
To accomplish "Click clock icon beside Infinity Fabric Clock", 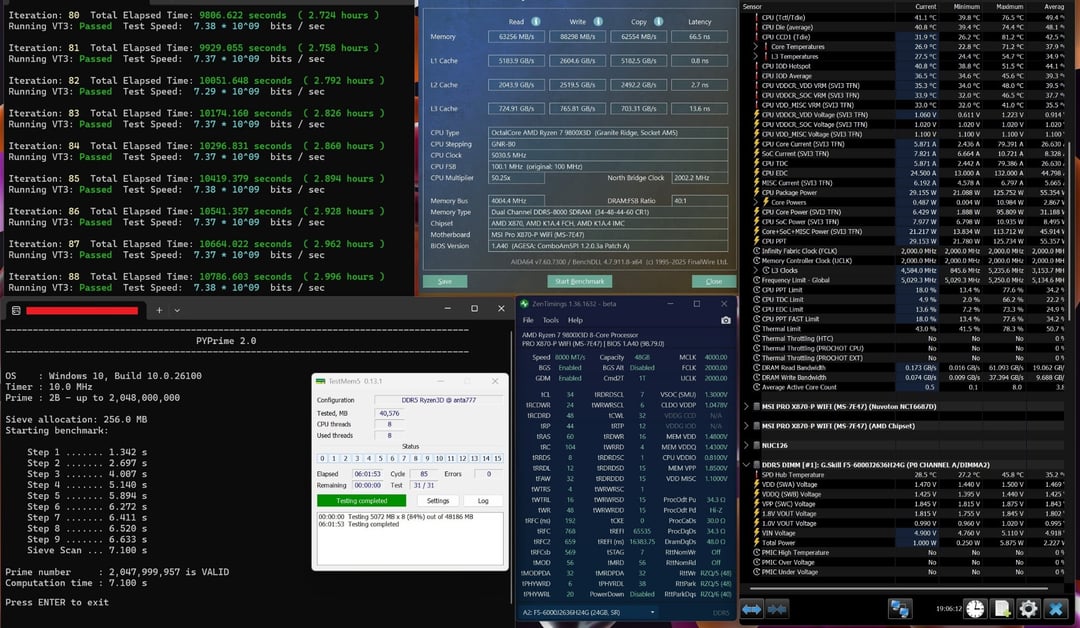I will (756, 251).
